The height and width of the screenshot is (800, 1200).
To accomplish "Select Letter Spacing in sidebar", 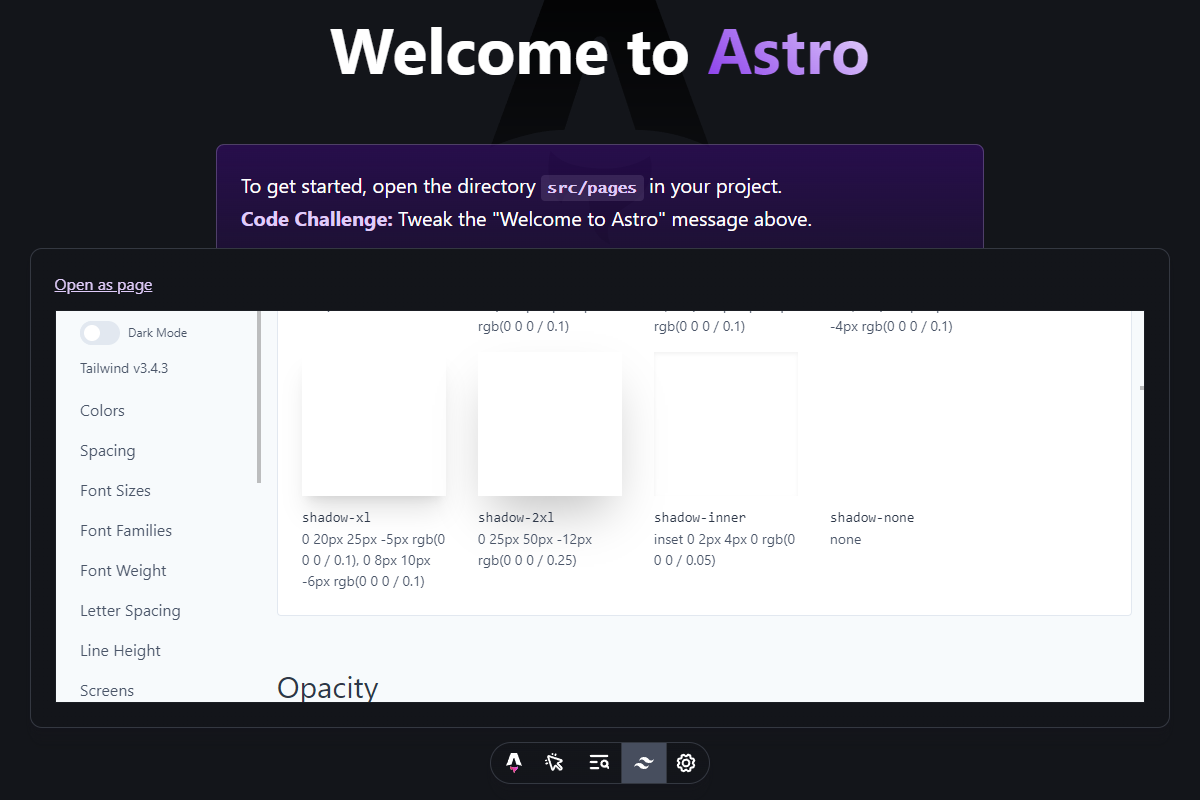I will pyautogui.click(x=130, y=611).
